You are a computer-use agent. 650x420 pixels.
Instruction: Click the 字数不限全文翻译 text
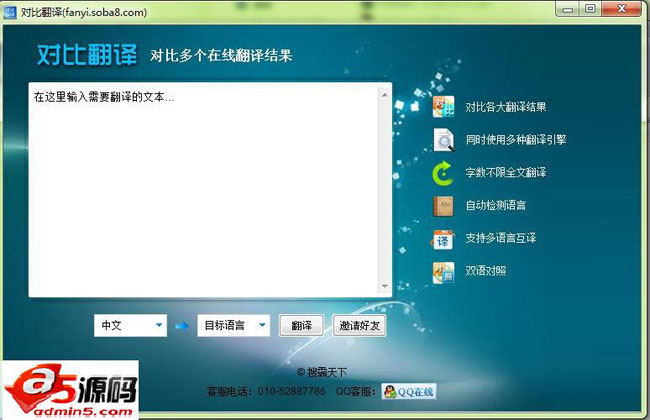pos(505,172)
